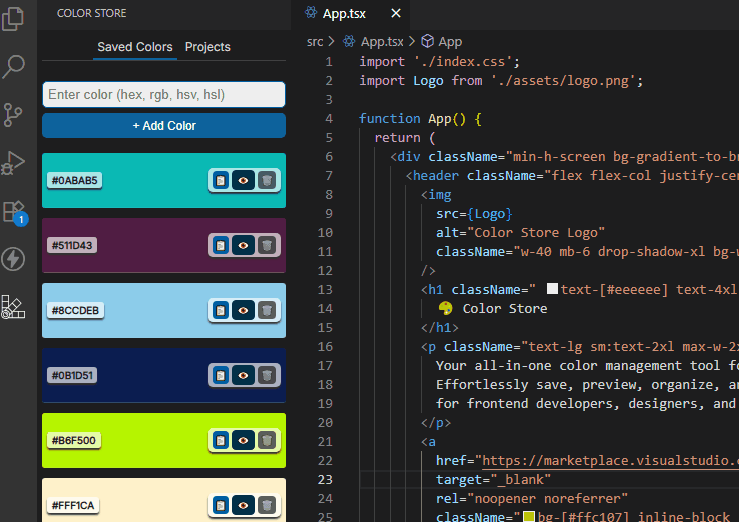This screenshot has width=739, height=522.
Task: Click src={Logo} on line 9
Action: click(x=474, y=214)
